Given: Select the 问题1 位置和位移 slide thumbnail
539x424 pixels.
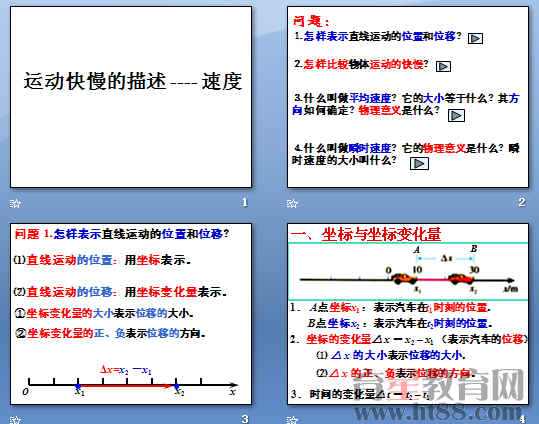Looking at the screenshot, I should coord(131,314).
